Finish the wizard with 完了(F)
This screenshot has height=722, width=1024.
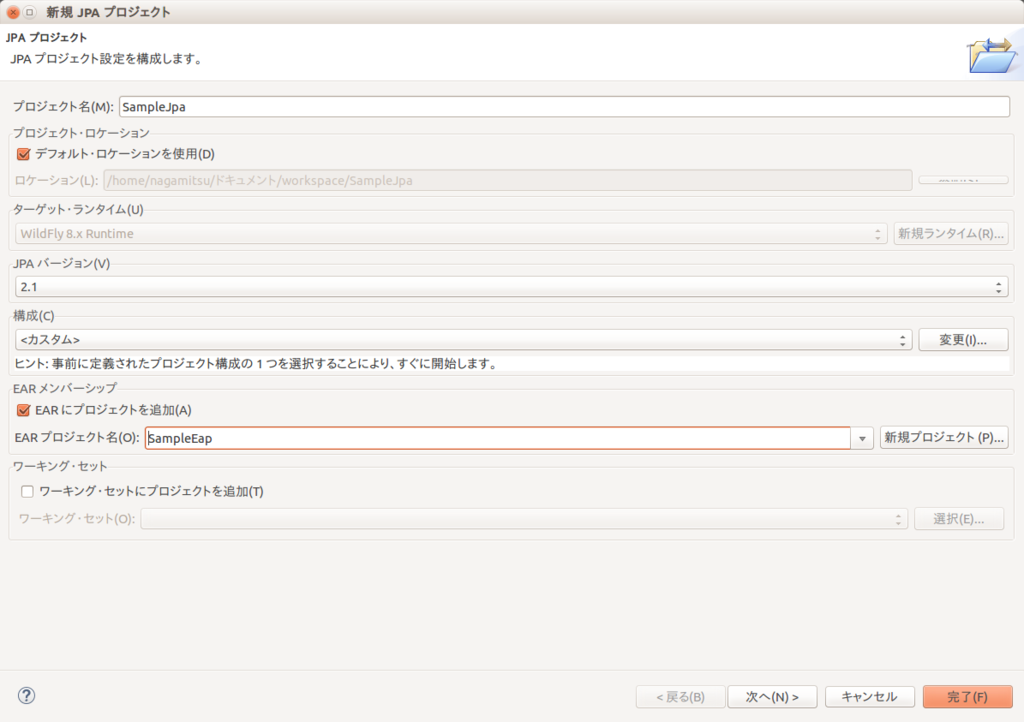click(x=967, y=697)
